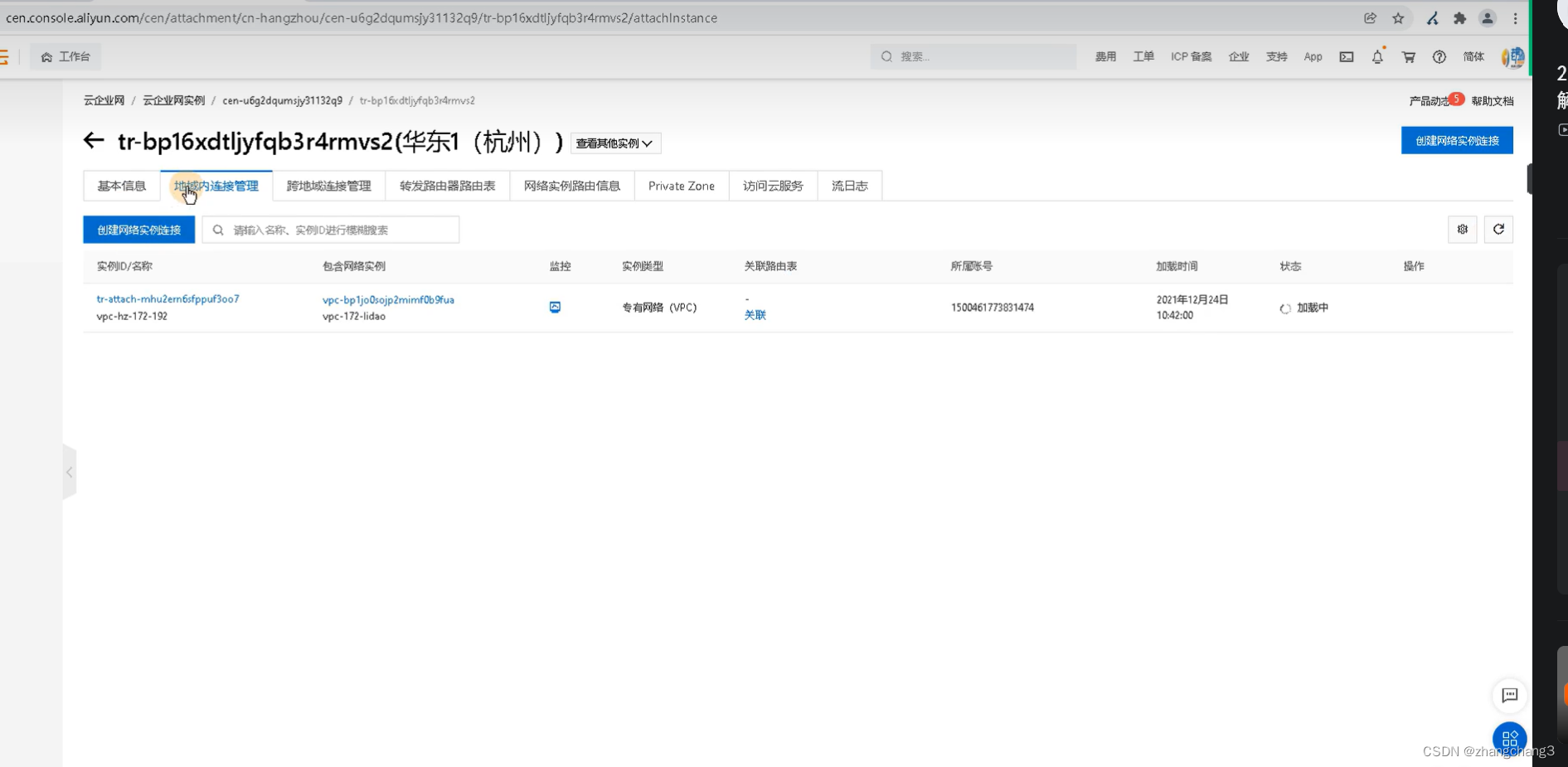This screenshot has height=767, width=1568.
Task: Switch to the 跨地域连接管理 tab
Action: coord(328,186)
